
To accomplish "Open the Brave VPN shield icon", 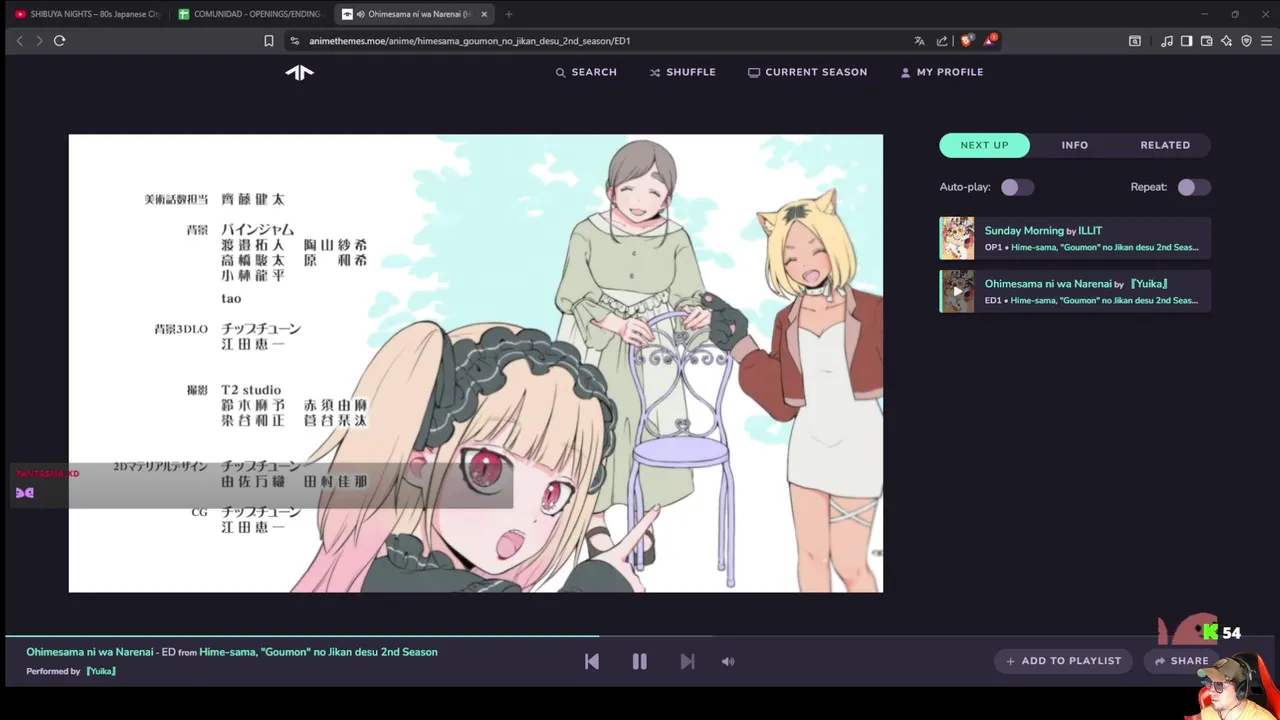I will tap(1246, 41).
